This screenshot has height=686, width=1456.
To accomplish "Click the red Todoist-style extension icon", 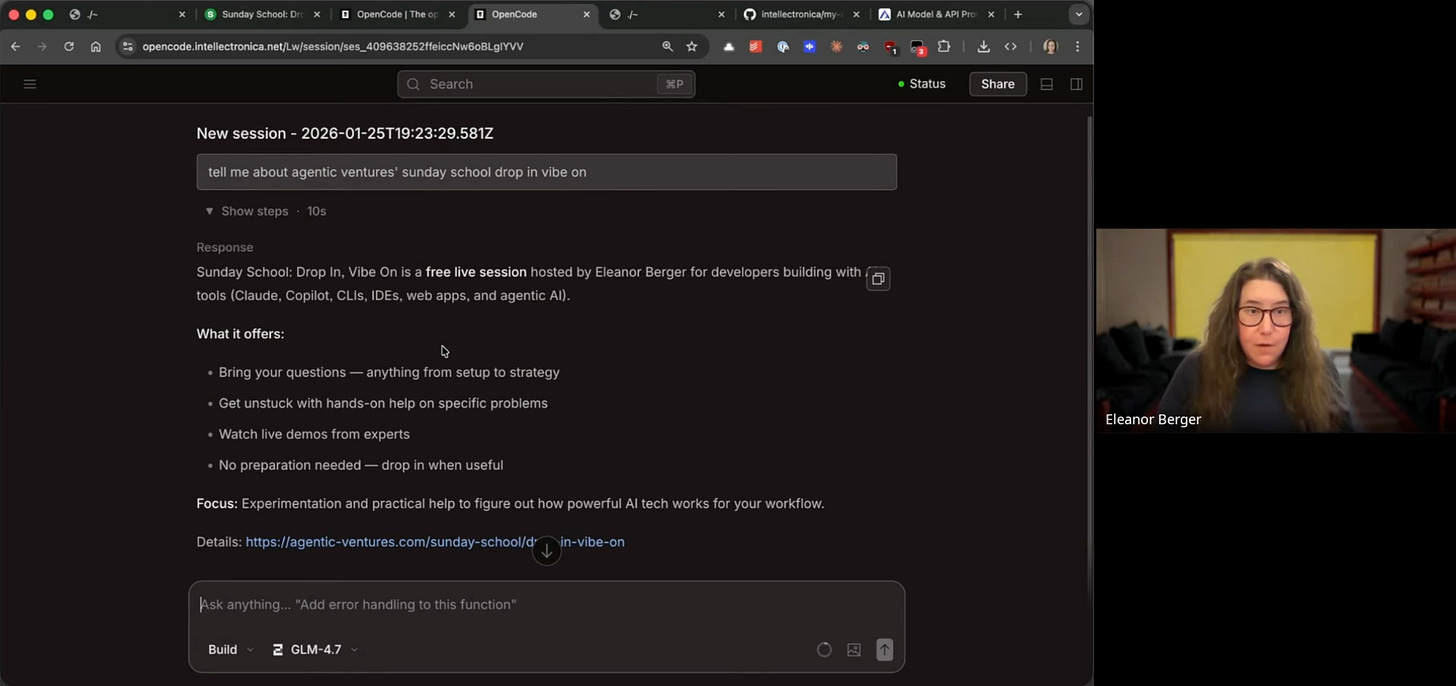I will click(x=756, y=46).
